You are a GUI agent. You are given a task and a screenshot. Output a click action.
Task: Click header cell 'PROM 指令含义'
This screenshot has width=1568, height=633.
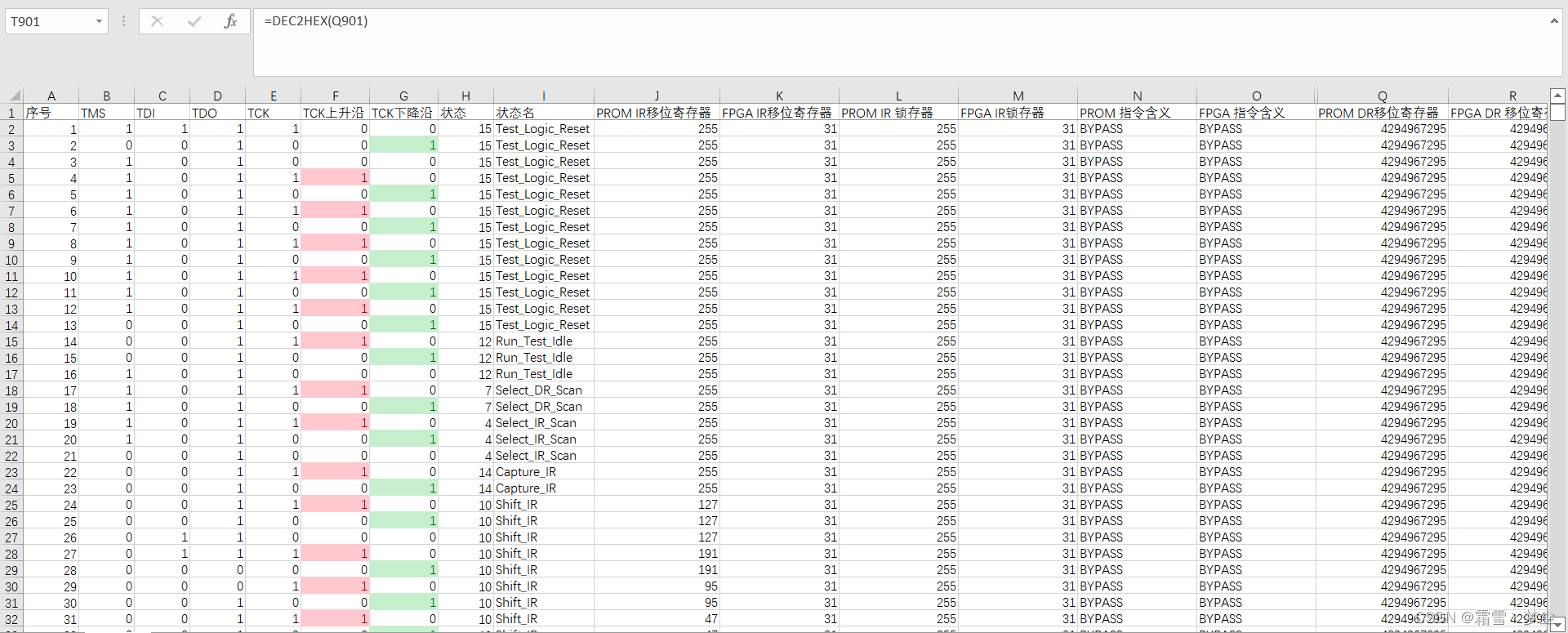[1137, 113]
